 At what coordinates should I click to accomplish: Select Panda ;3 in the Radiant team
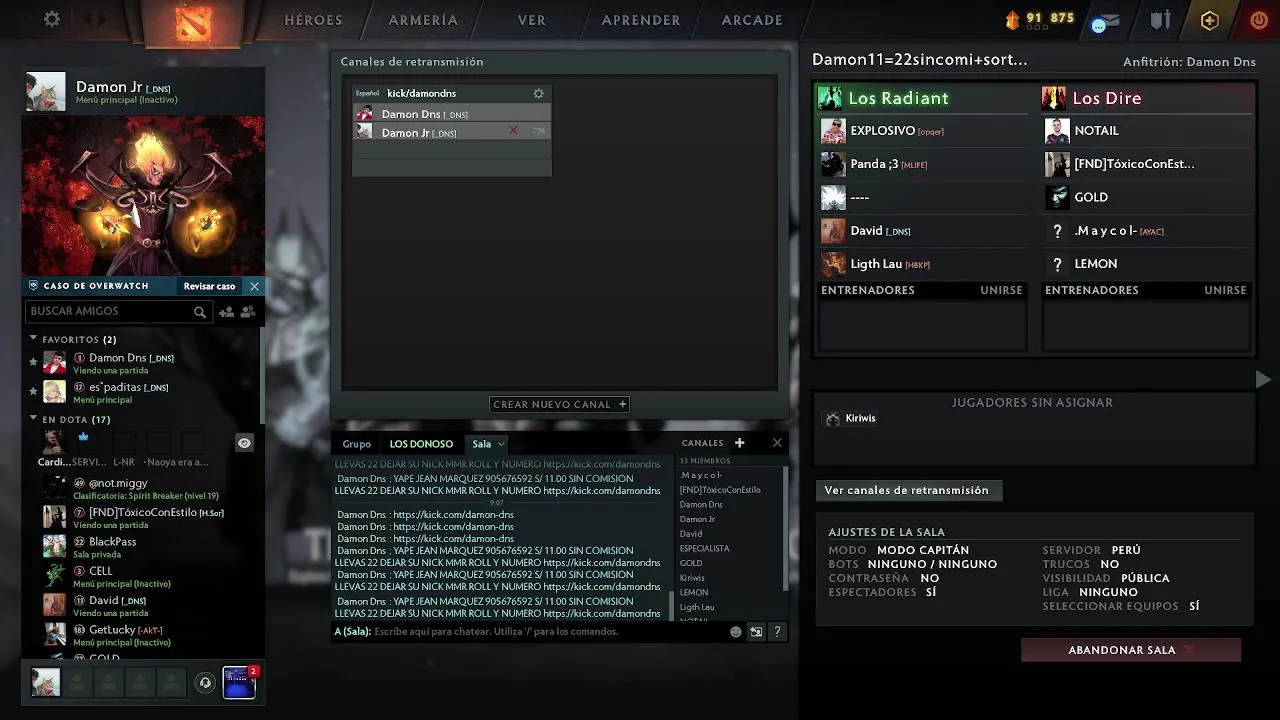click(x=922, y=164)
